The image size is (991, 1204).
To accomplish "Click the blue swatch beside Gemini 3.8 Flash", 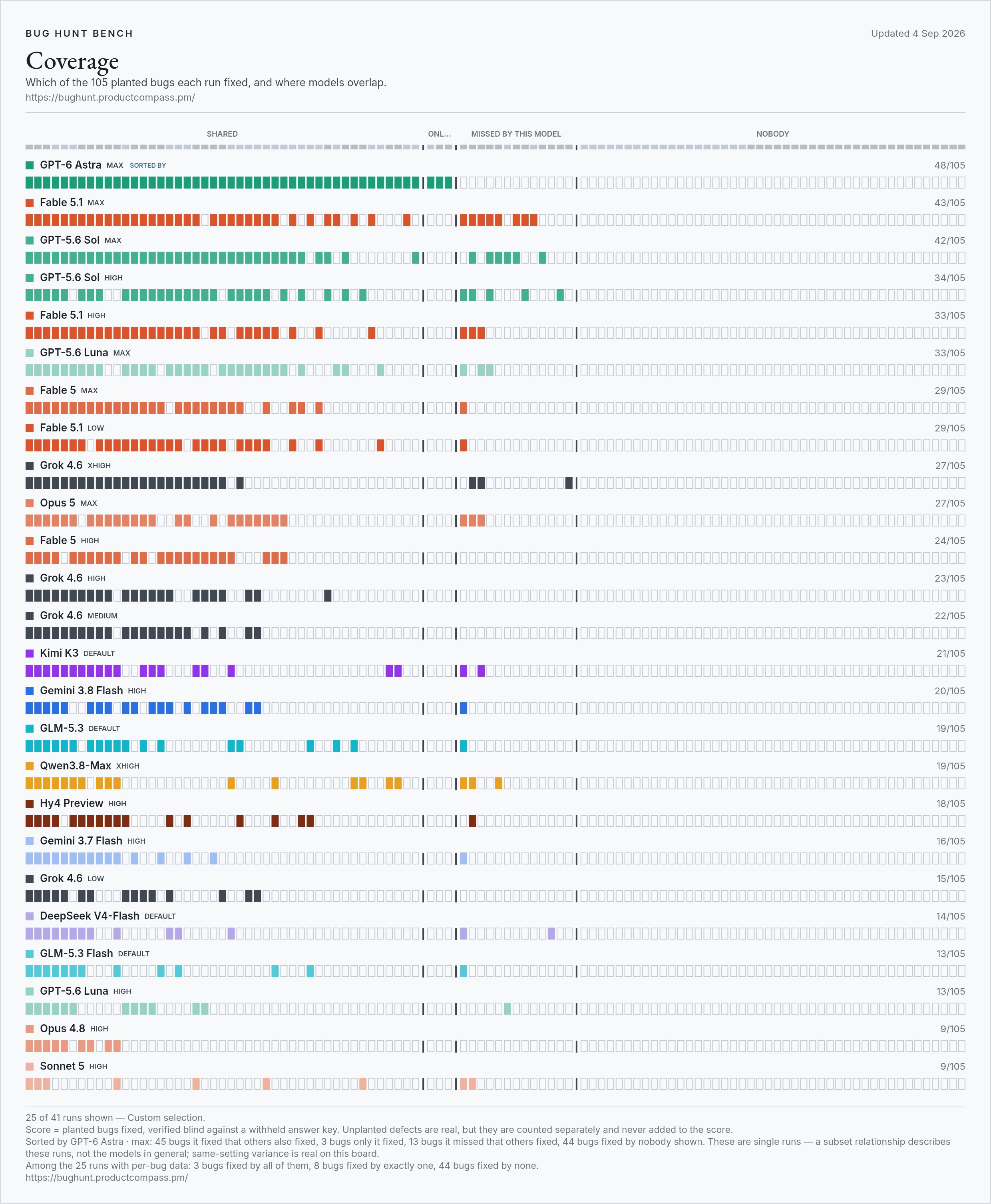I will click(30, 691).
